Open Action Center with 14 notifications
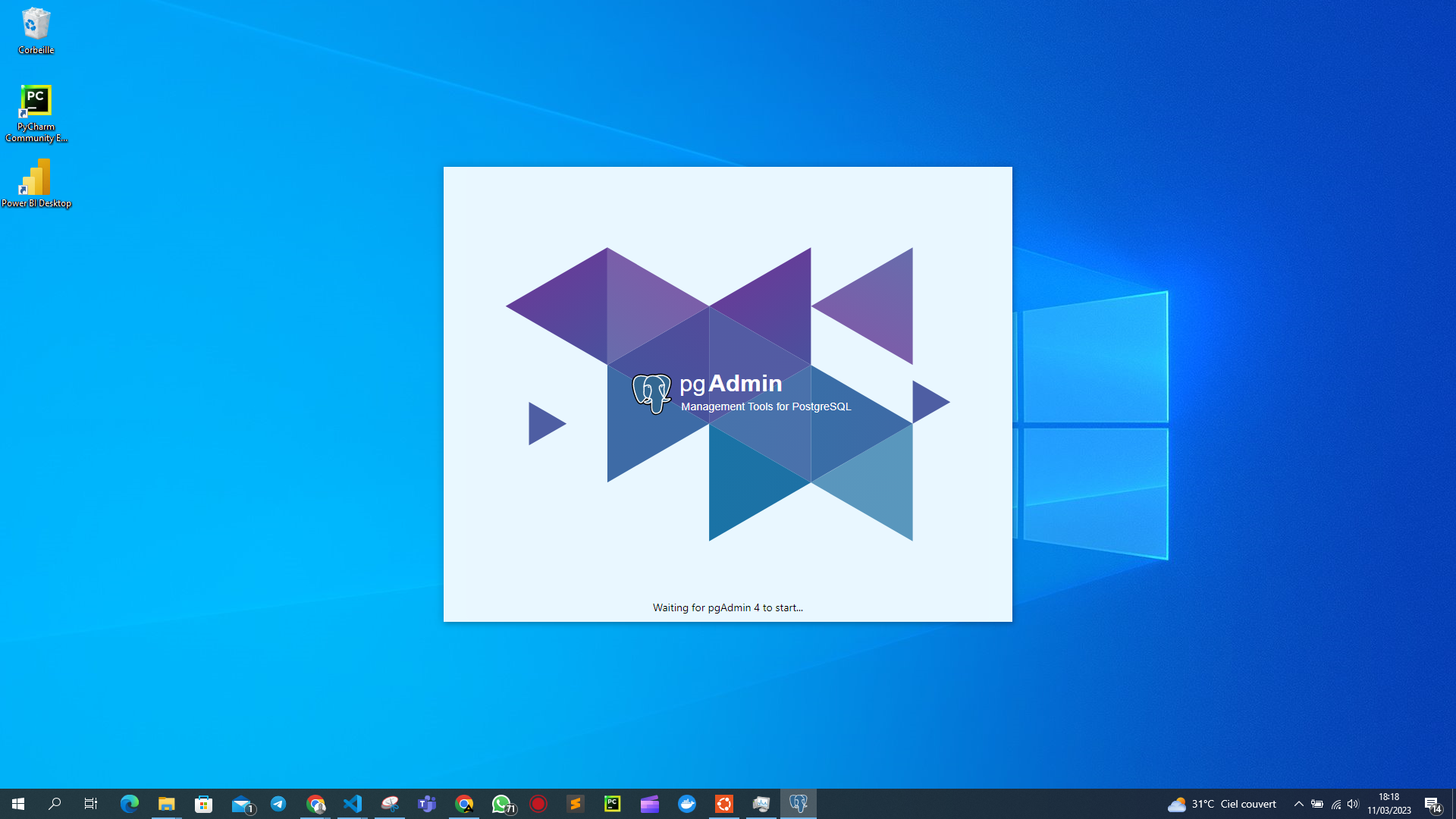1456x819 pixels. tap(1433, 804)
